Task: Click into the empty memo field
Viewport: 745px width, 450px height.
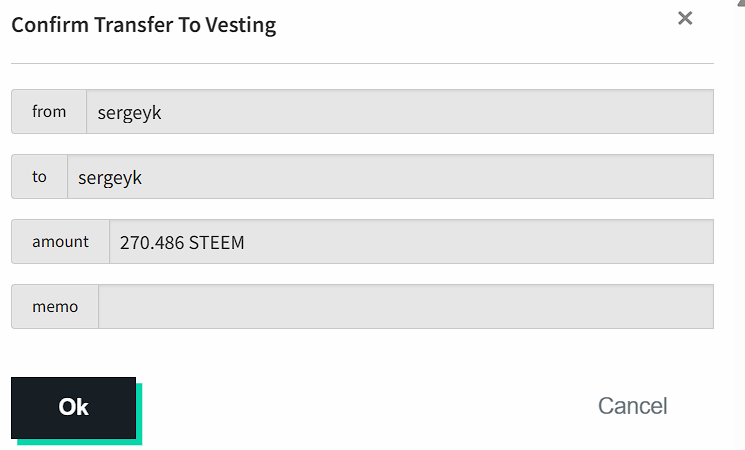Action: pyautogui.click(x=406, y=307)
